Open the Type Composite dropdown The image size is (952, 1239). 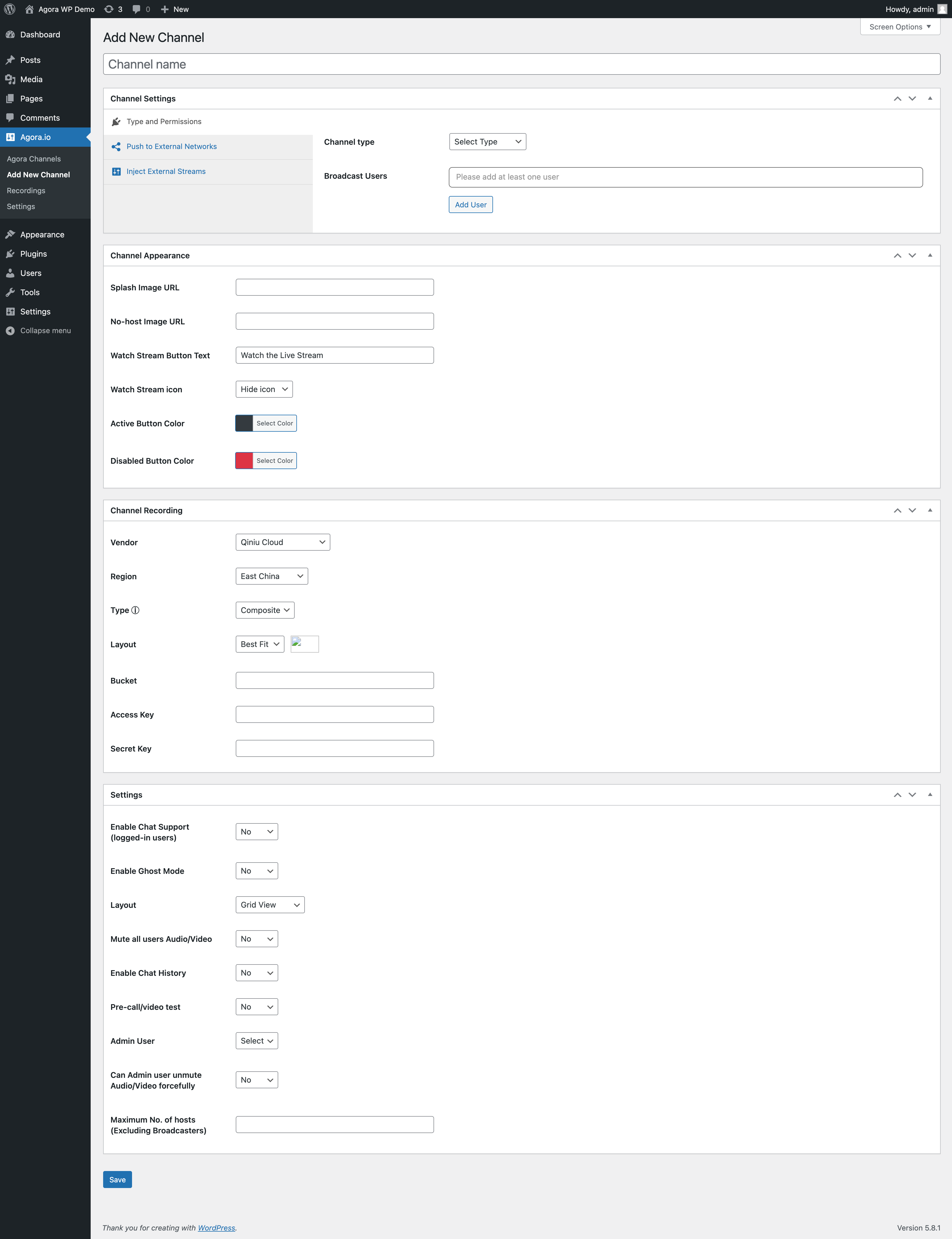point(265,610)
